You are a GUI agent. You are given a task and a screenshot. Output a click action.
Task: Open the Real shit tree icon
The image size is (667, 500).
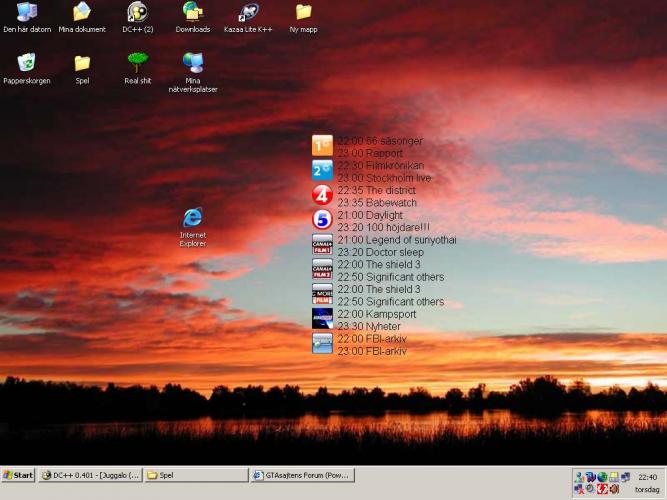[137, 64]
